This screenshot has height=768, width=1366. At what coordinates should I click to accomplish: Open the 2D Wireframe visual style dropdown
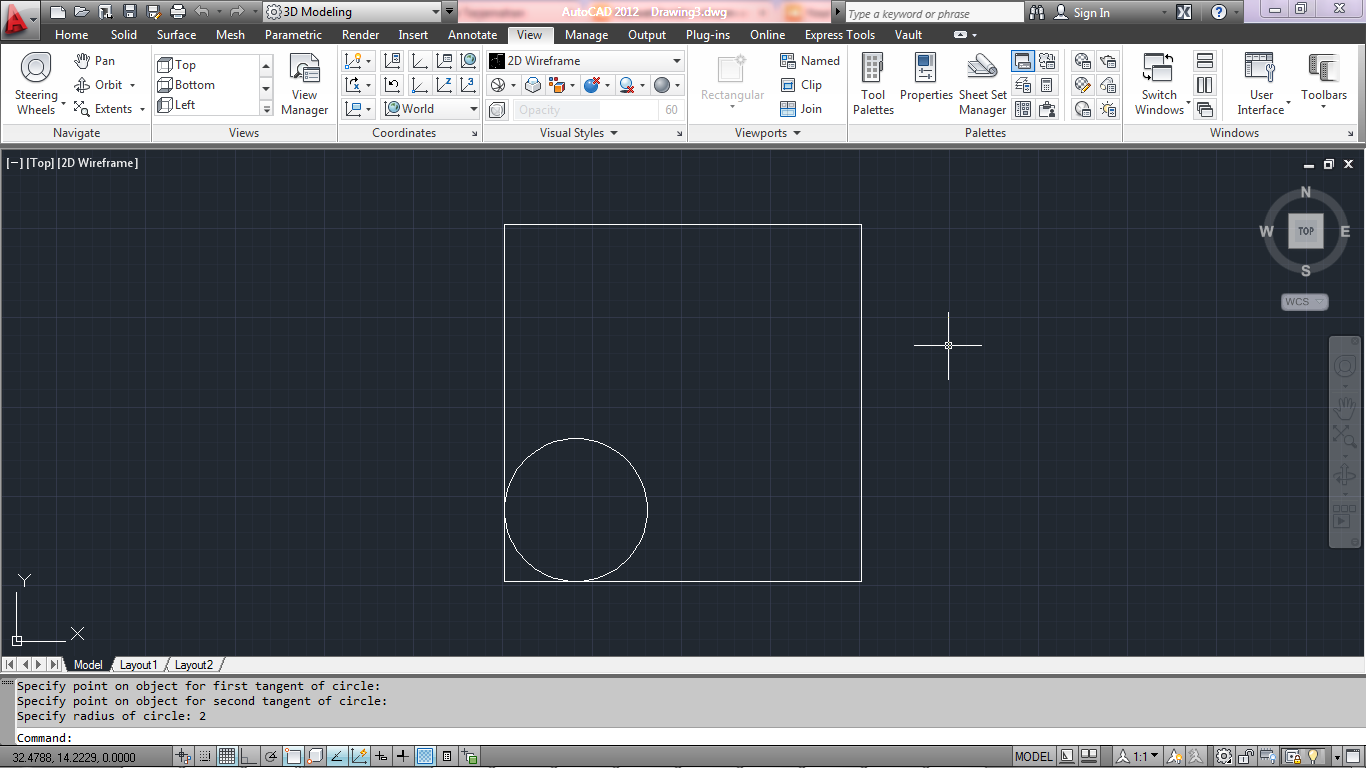pyautogui.click(x=676, y=60)
